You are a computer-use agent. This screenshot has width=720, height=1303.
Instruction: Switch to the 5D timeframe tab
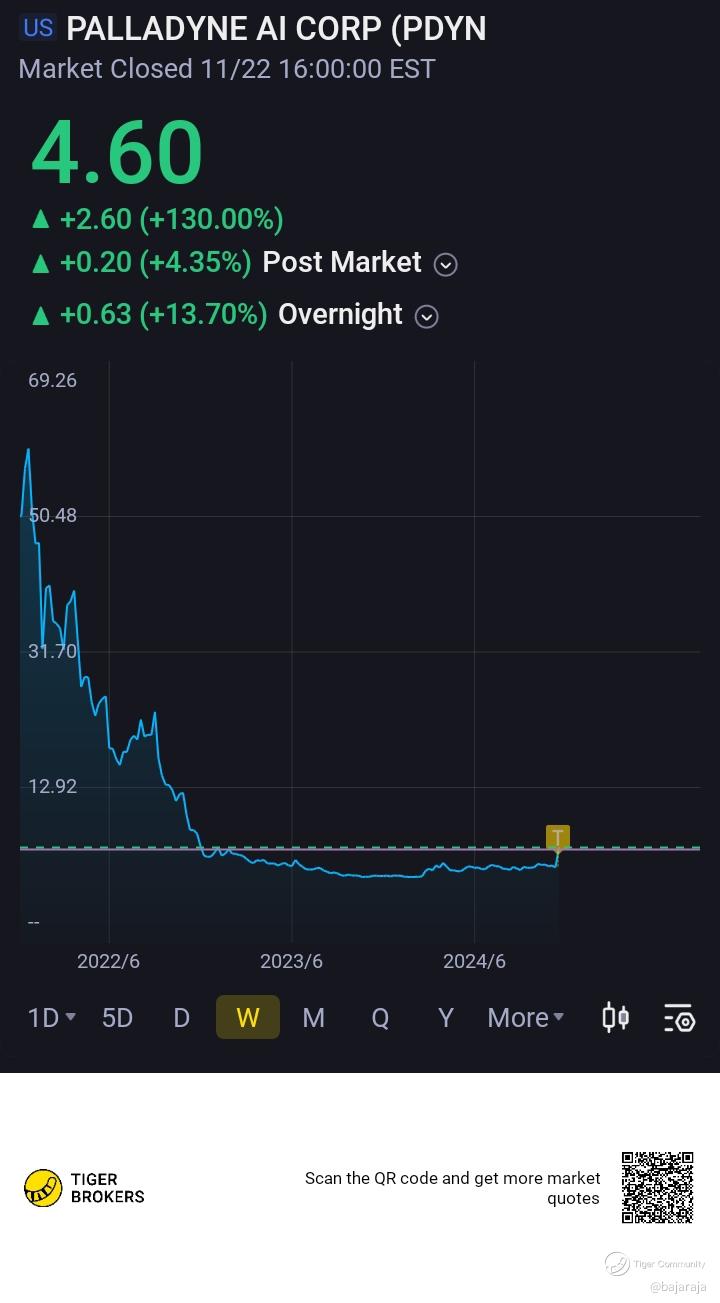tap(117, 1018)
